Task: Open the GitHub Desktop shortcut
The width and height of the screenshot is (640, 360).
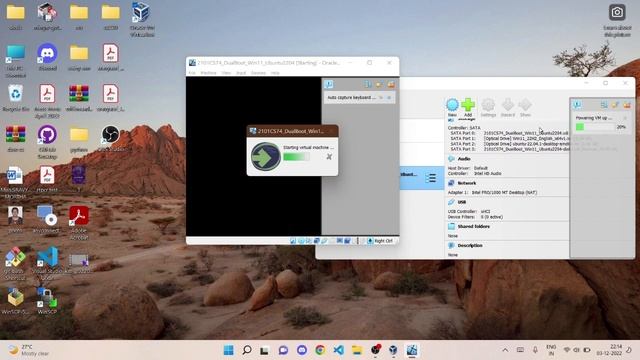Action: coord(47,142)
